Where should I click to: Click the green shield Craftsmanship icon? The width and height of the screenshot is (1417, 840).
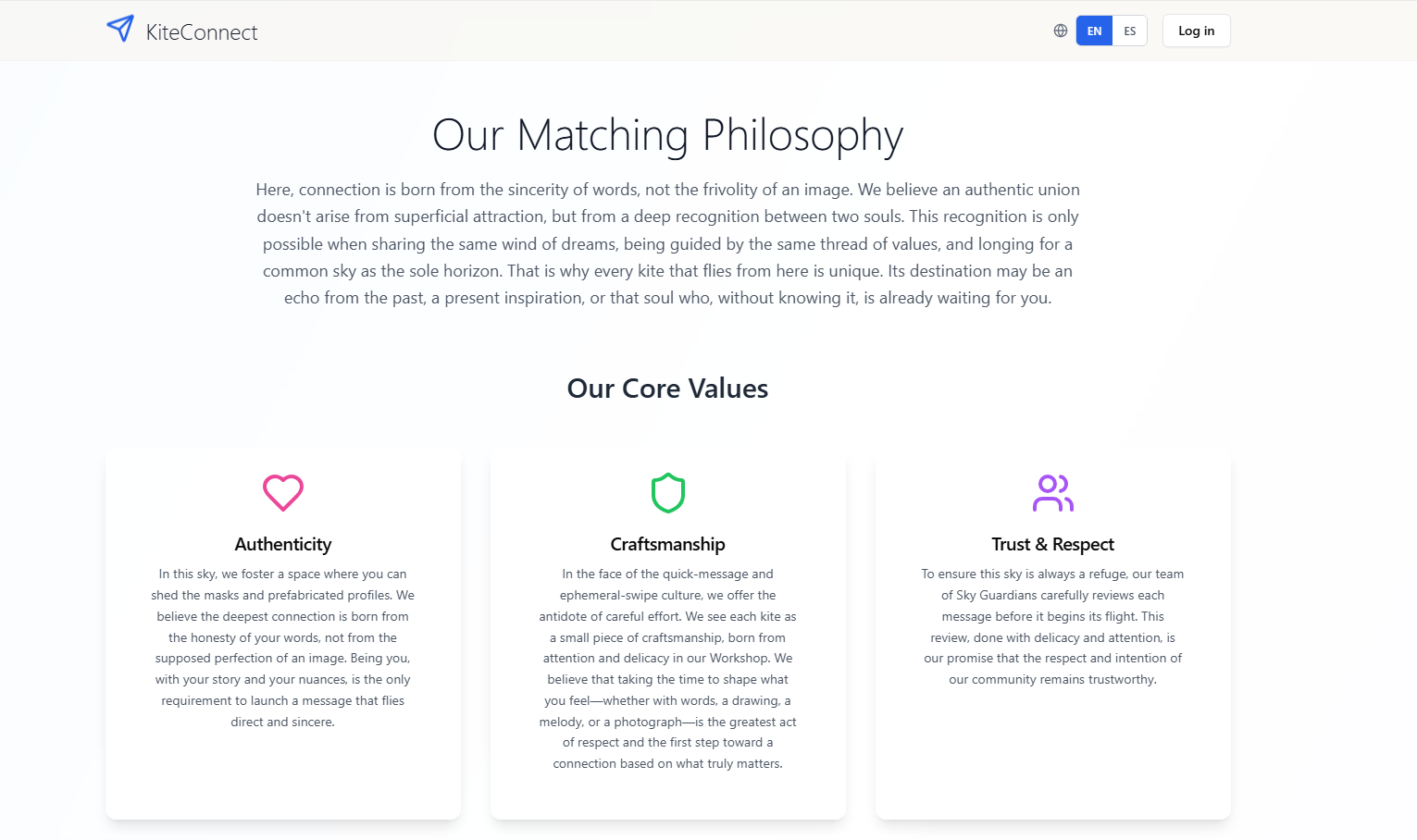pyautogui.click(x=668, y=493)
